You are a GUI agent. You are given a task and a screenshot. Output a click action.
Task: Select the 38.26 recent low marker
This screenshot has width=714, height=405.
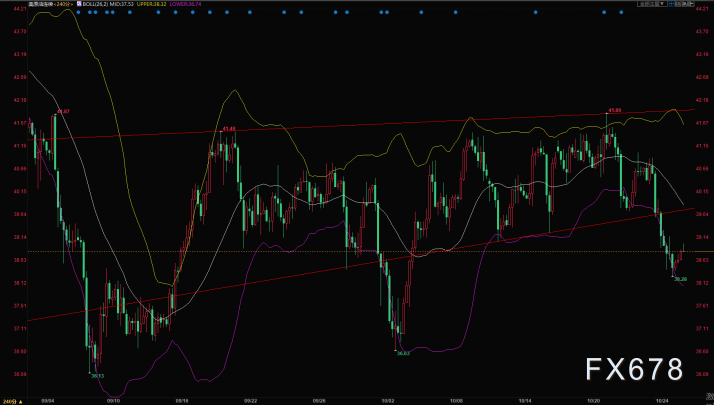(680, 279)
